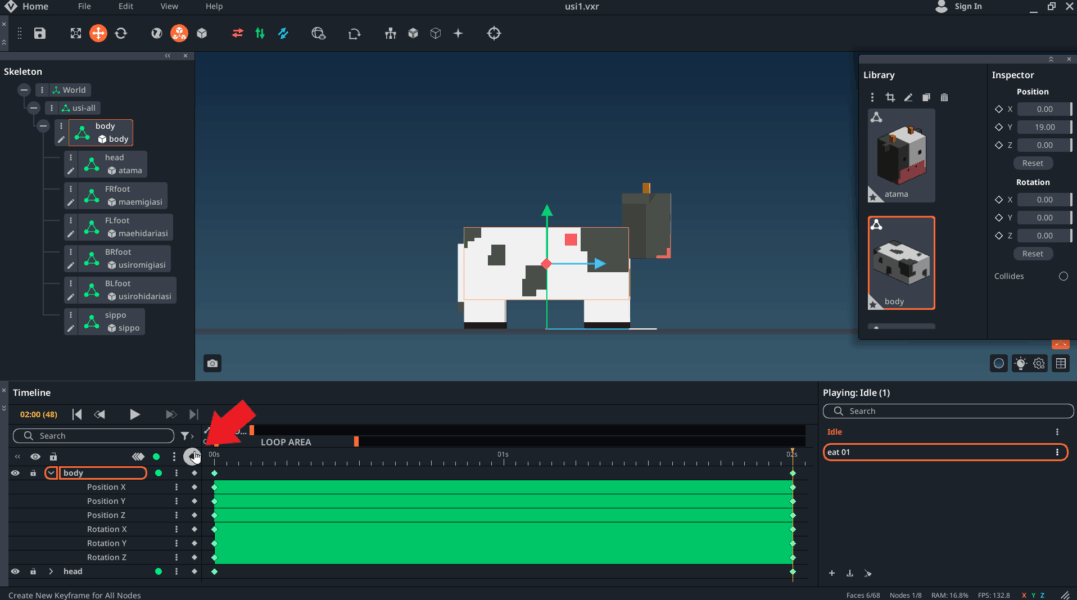Viewport: 1077px width, 600px height.
Task: Open viewport settings gear icon
Action: (x=1039, y=363)
